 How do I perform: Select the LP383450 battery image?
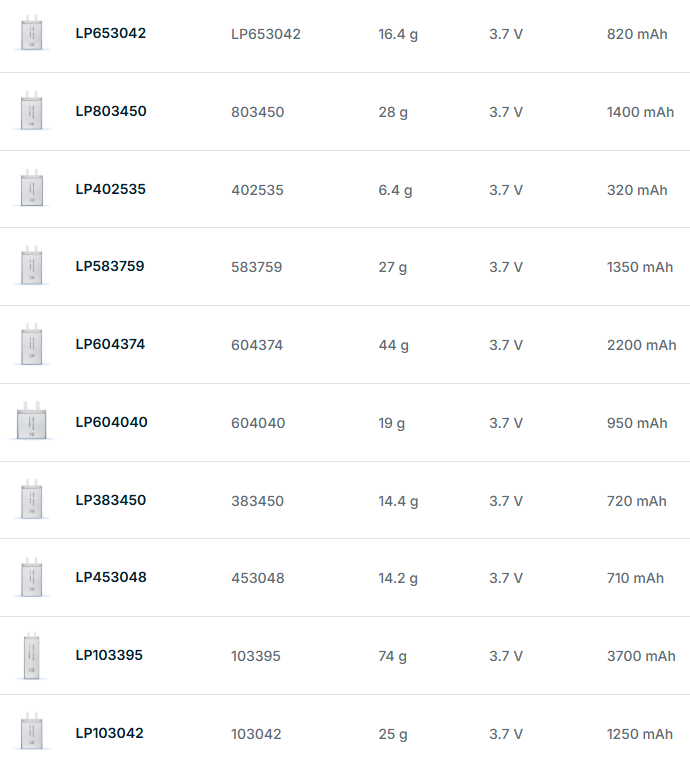coord(32,500)
